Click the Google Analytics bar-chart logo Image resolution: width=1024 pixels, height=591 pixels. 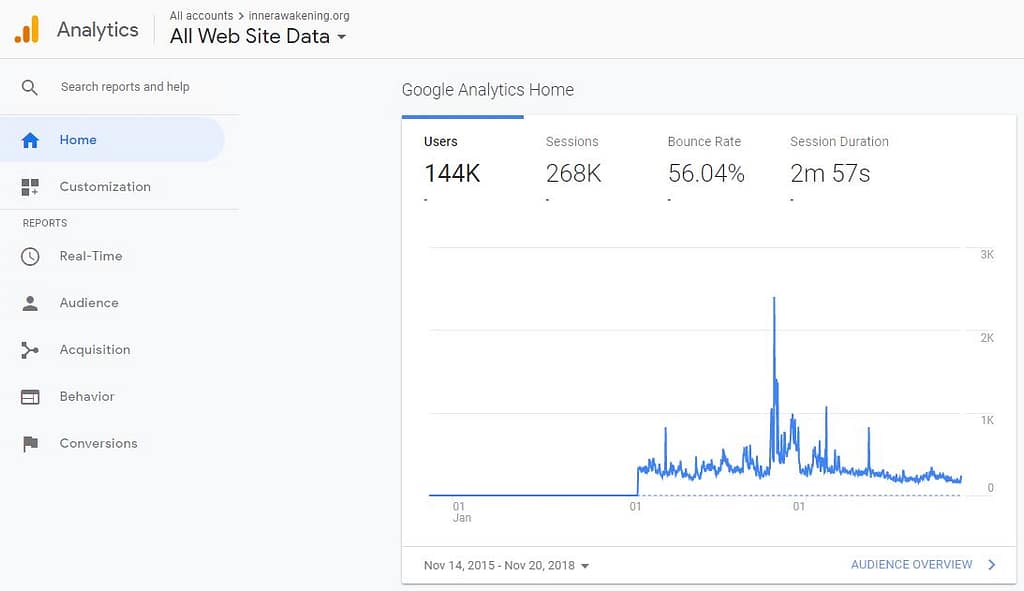(x=27, y=29)
